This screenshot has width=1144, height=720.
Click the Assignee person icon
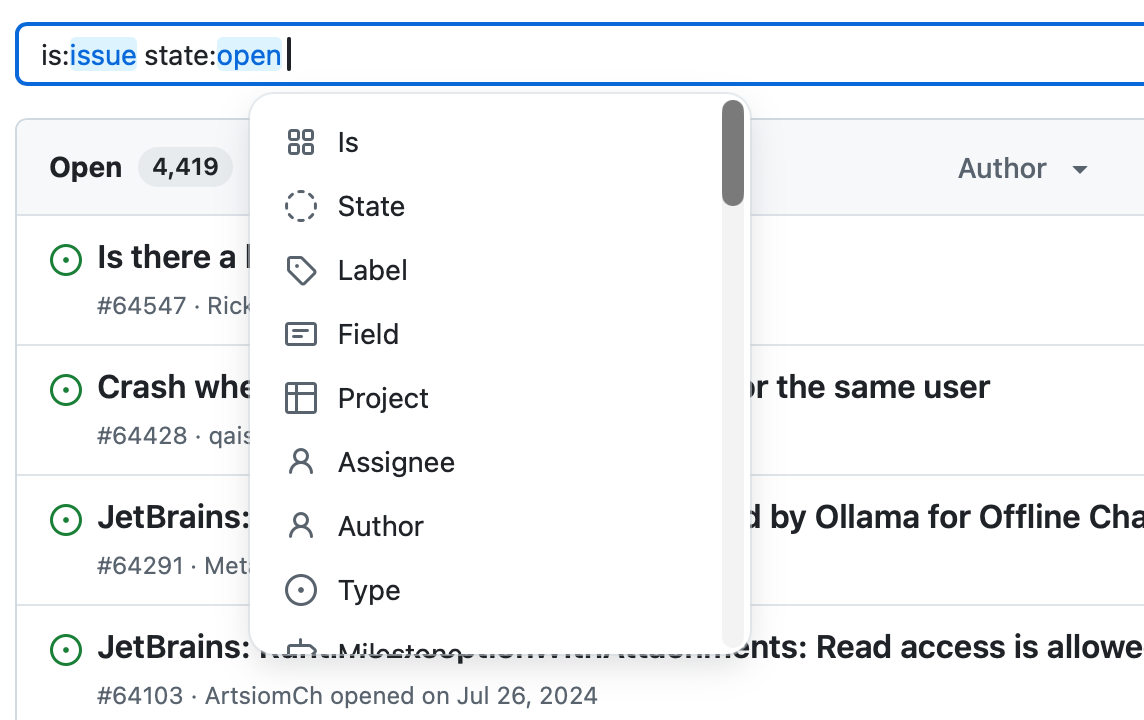(301, 462)
